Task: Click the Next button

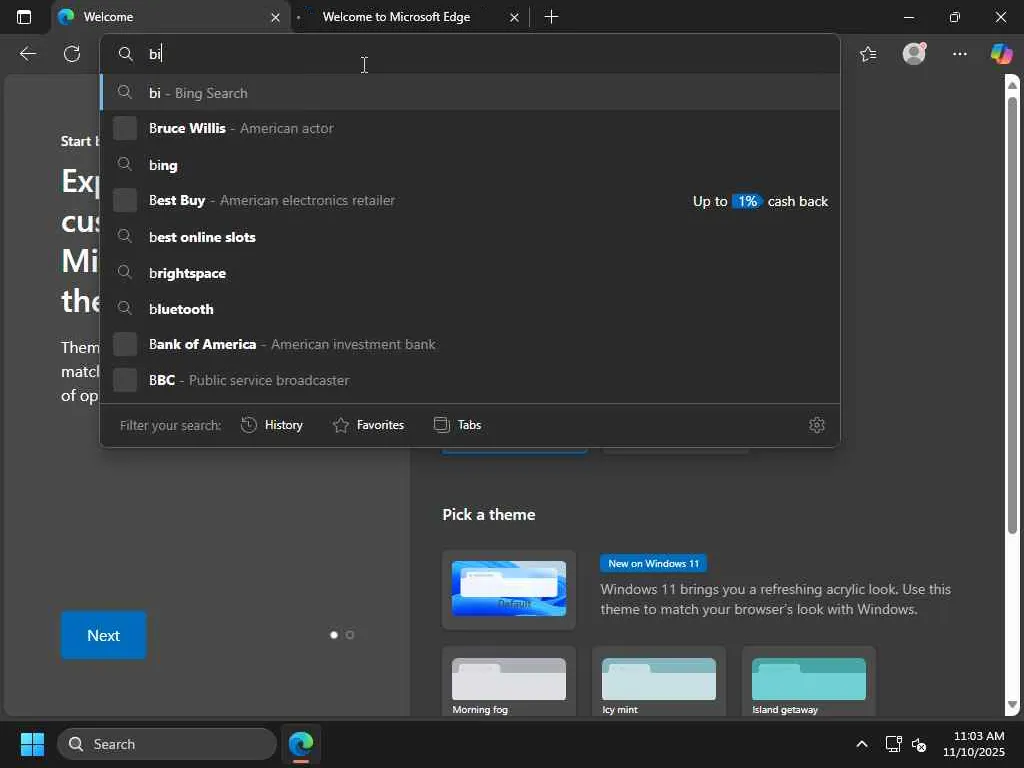Action: click(104, 635)
